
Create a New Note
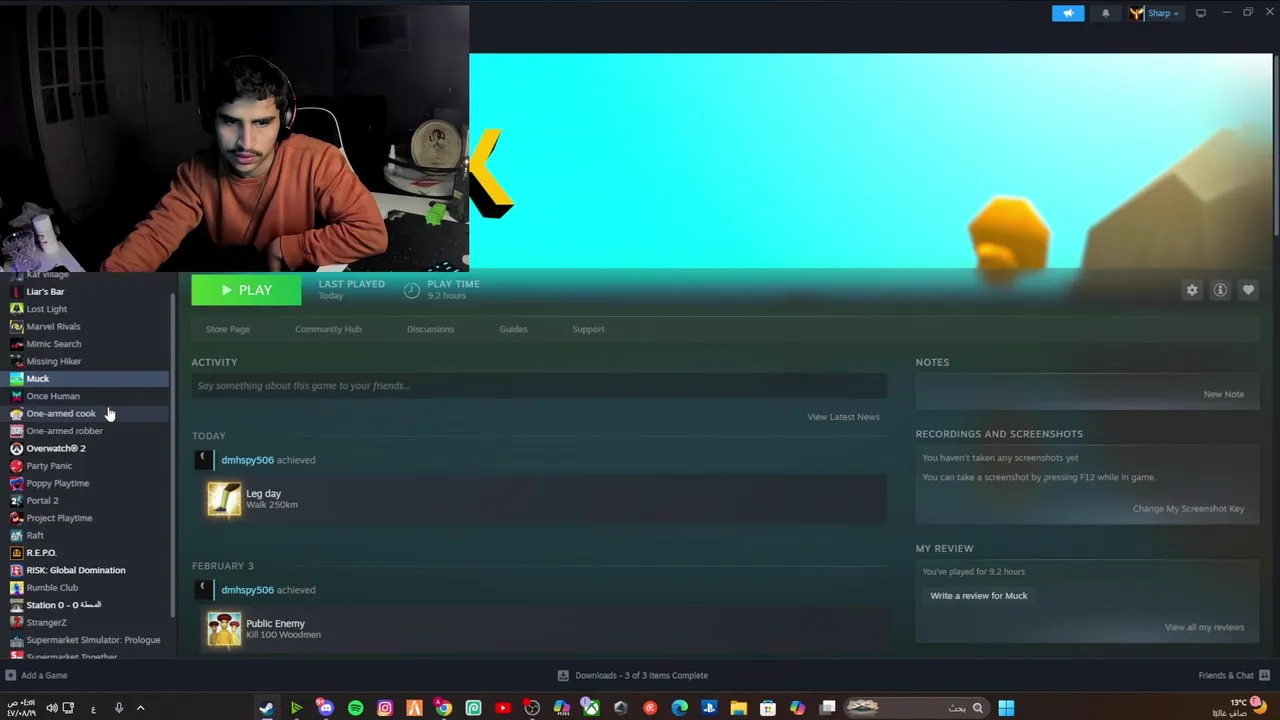1223,394
